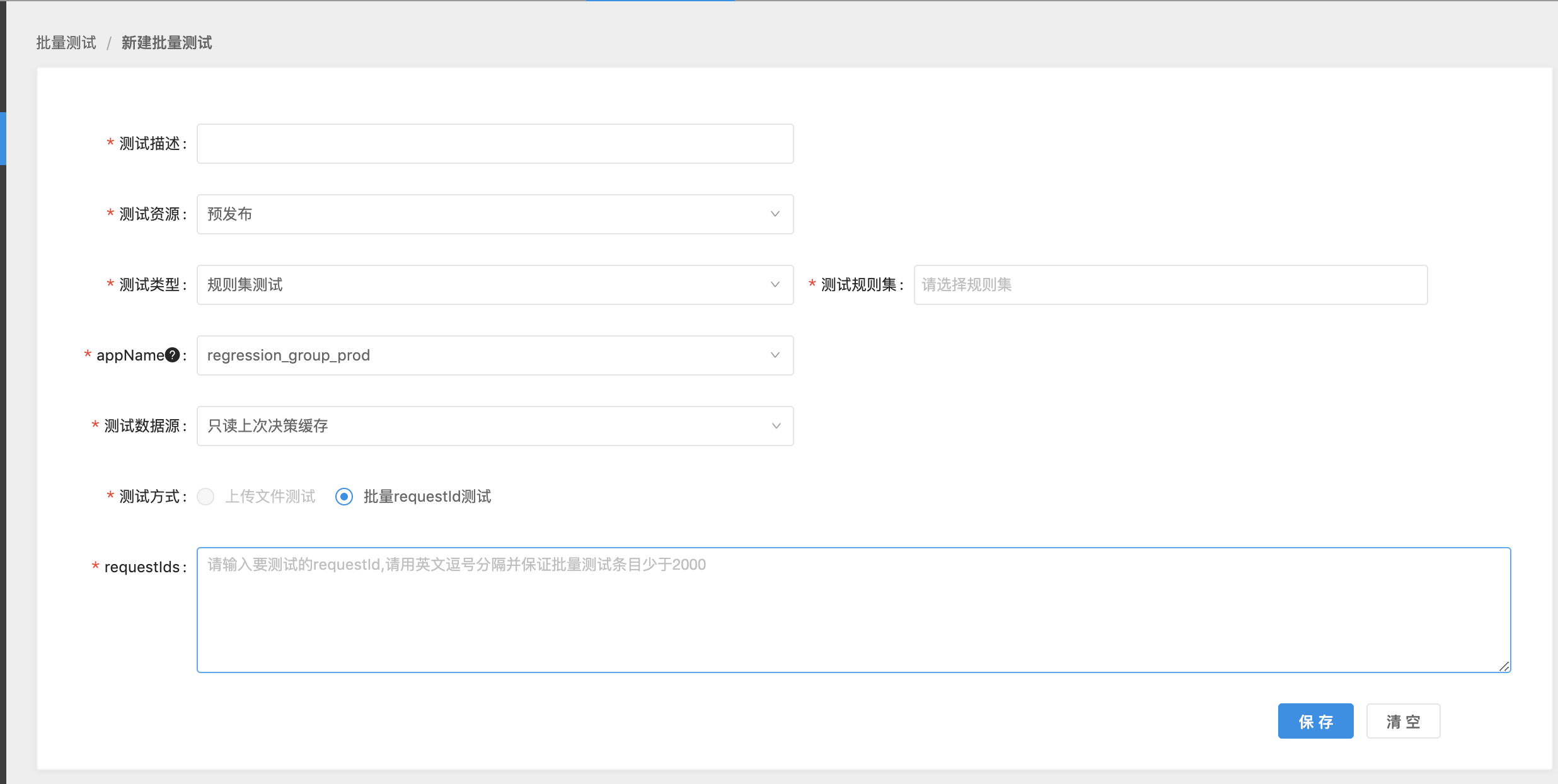Click the 清空 button
This screenshot has width=1558, height=784.
point(1403,721)
